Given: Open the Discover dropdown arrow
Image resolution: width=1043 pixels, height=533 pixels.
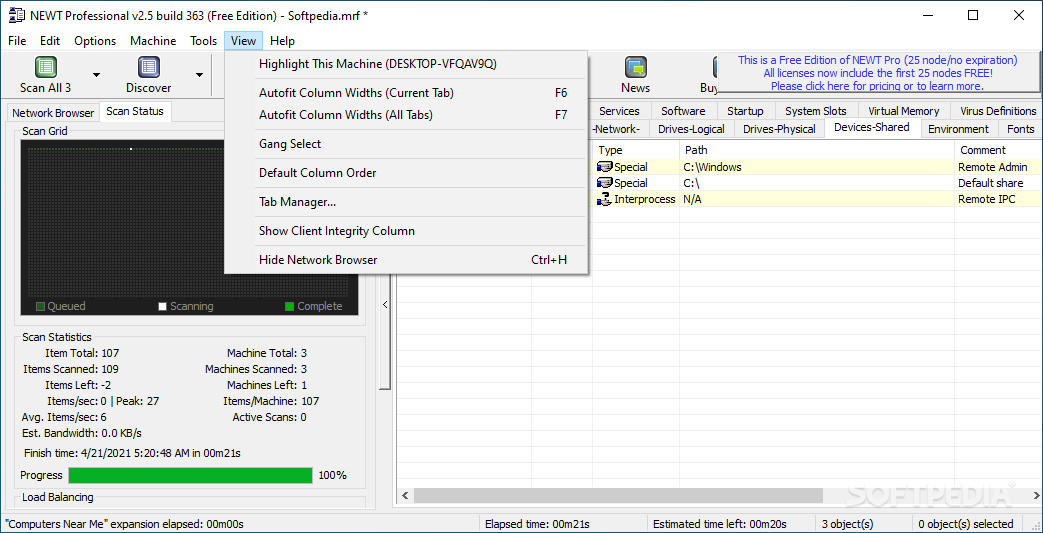Looking at the screenshot, I should pos(200,75).
